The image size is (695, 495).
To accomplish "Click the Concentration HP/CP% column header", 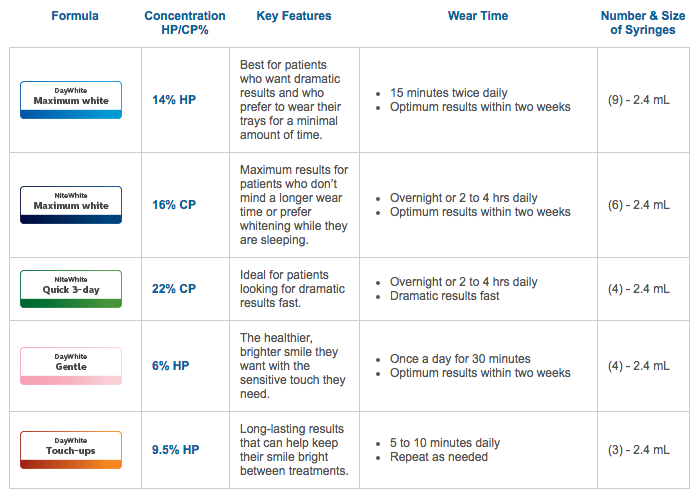I will click(x=185, y=23).
